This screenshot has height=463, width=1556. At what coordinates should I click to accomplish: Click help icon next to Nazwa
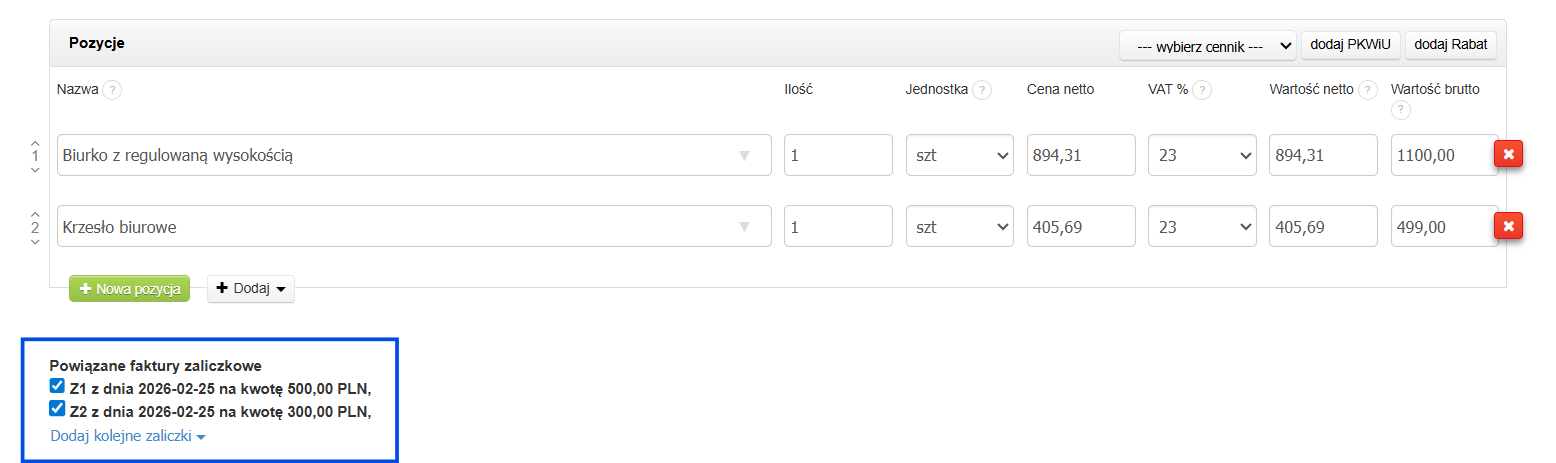[112, 90]
